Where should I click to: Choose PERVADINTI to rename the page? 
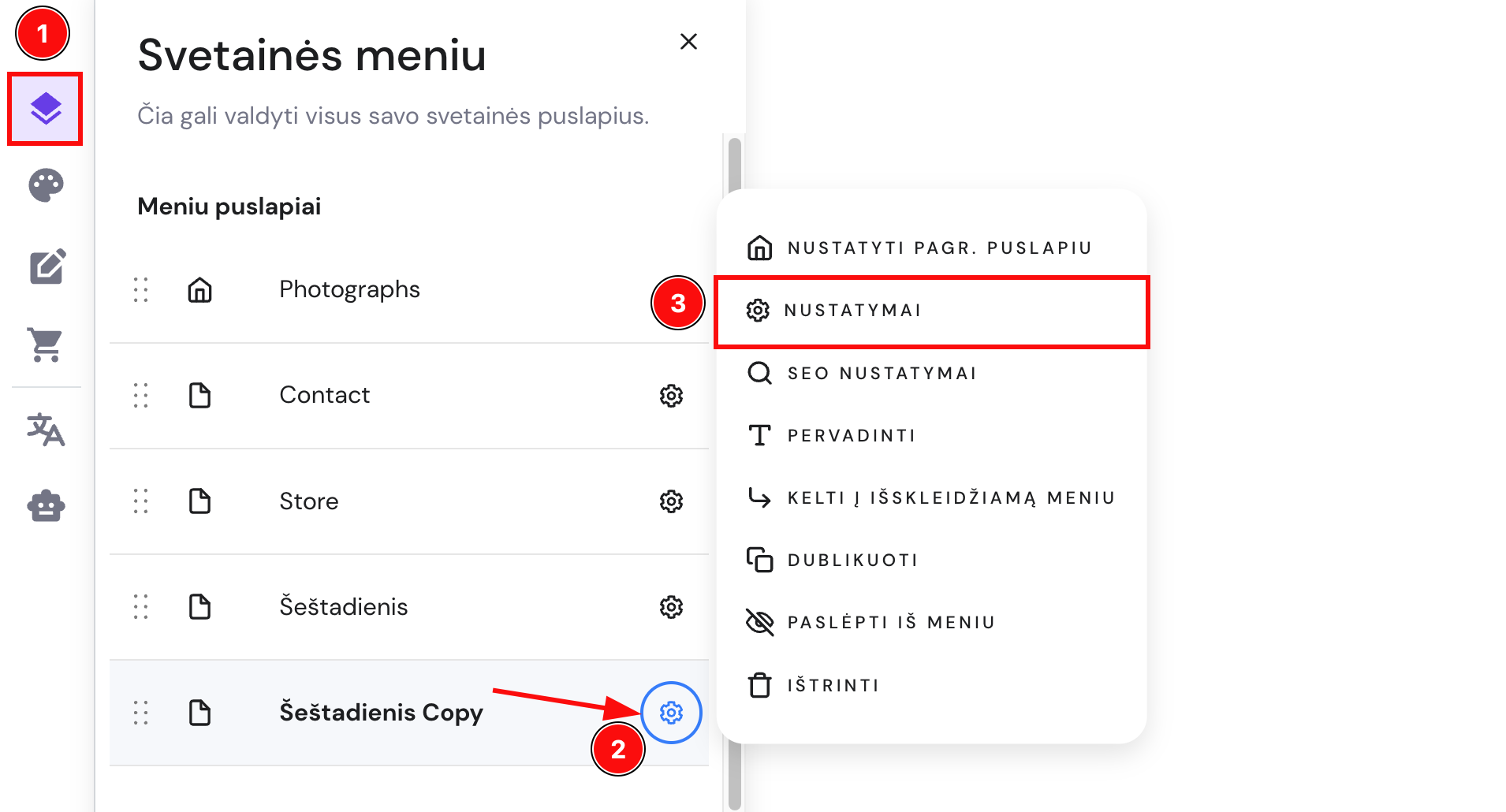[x=851, y=434]
